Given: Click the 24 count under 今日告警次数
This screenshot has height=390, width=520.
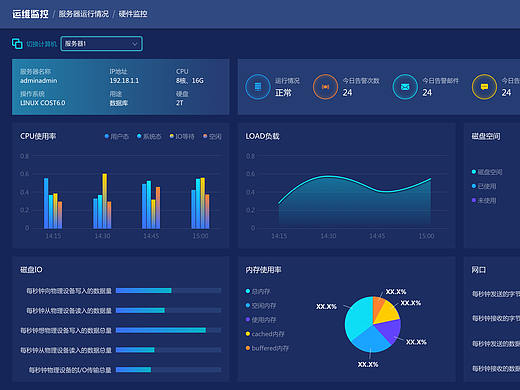Looking at the screenshot, I should (x=347, y=93).
